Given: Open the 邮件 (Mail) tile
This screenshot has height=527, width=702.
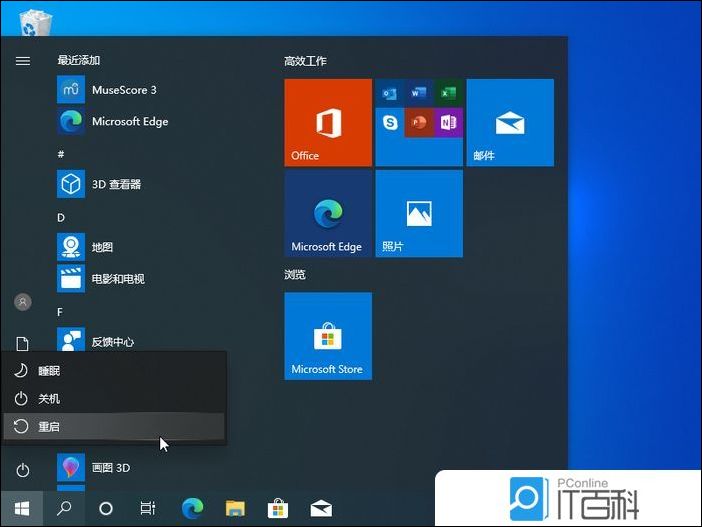Looking at the screenshot, I should click(510, 122).
